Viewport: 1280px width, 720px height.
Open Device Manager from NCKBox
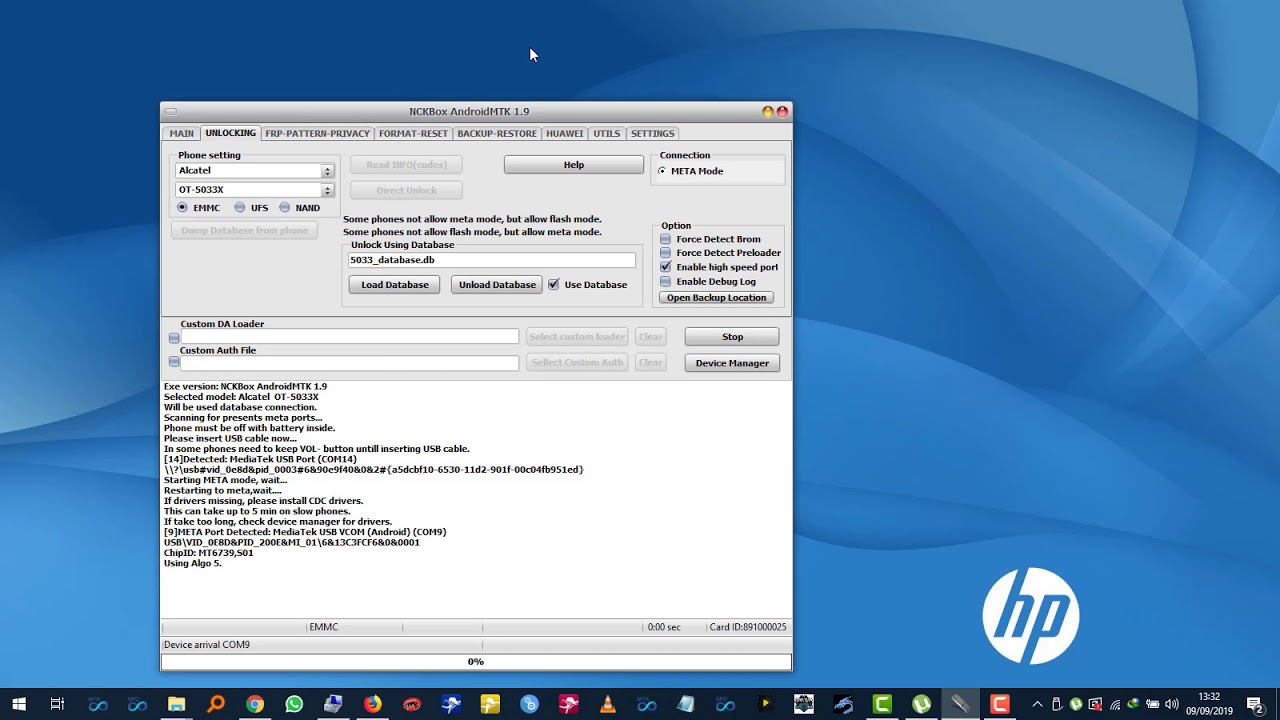click(732, 363)
